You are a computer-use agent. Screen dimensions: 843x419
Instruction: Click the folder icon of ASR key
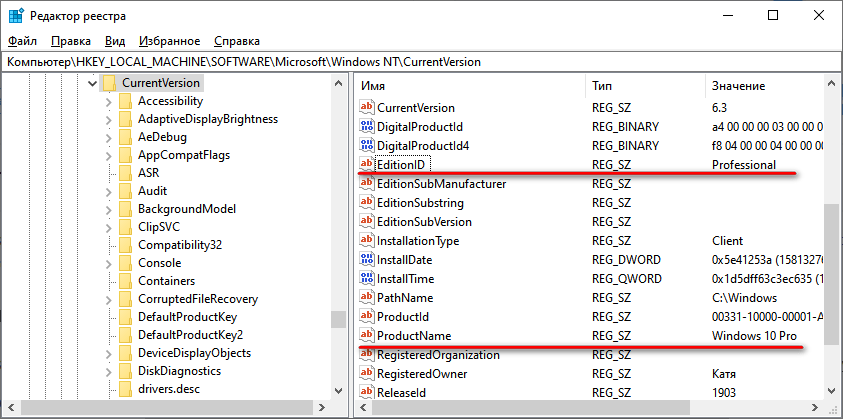[125, 173]
